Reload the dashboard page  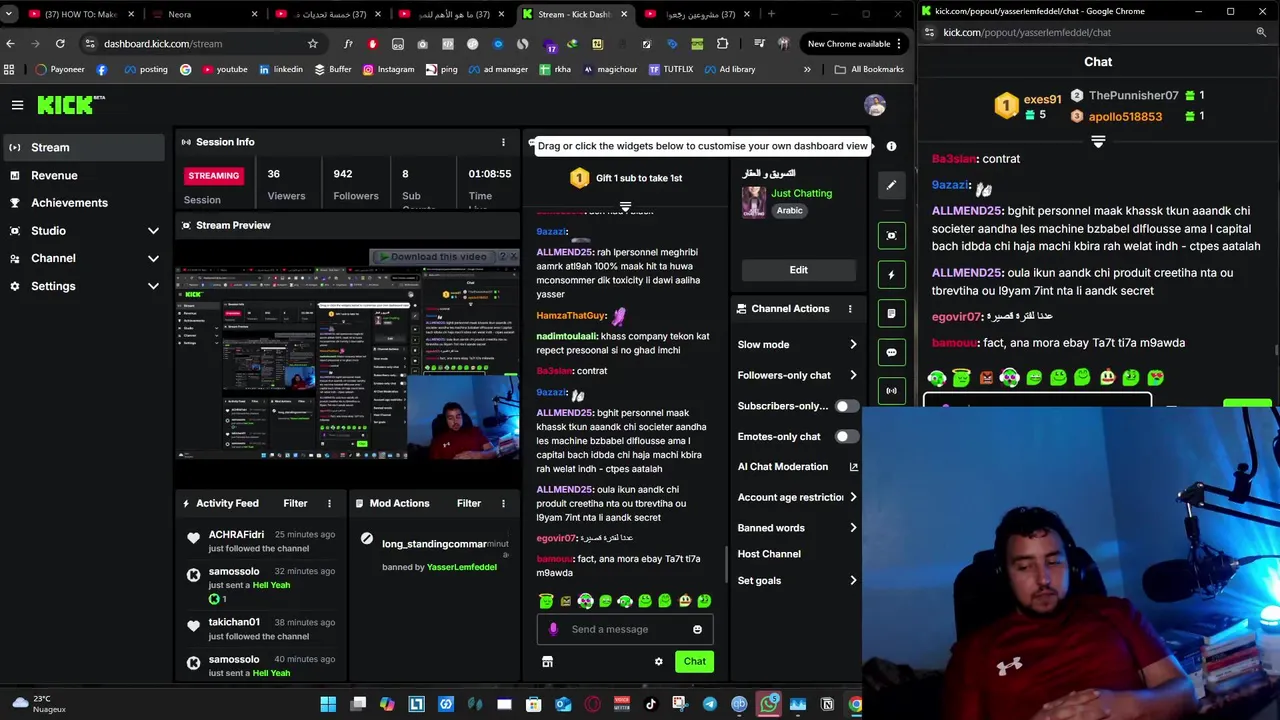pos(60,44)
